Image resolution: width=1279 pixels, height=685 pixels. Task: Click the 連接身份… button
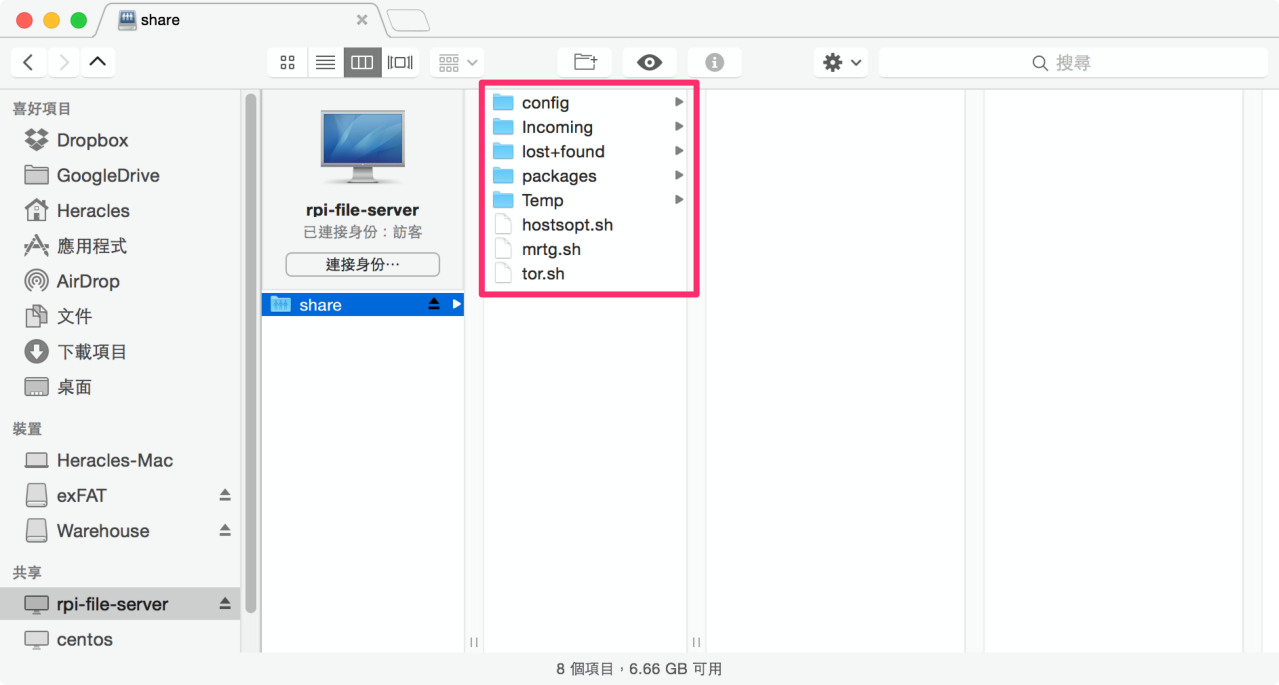point(362,265)
